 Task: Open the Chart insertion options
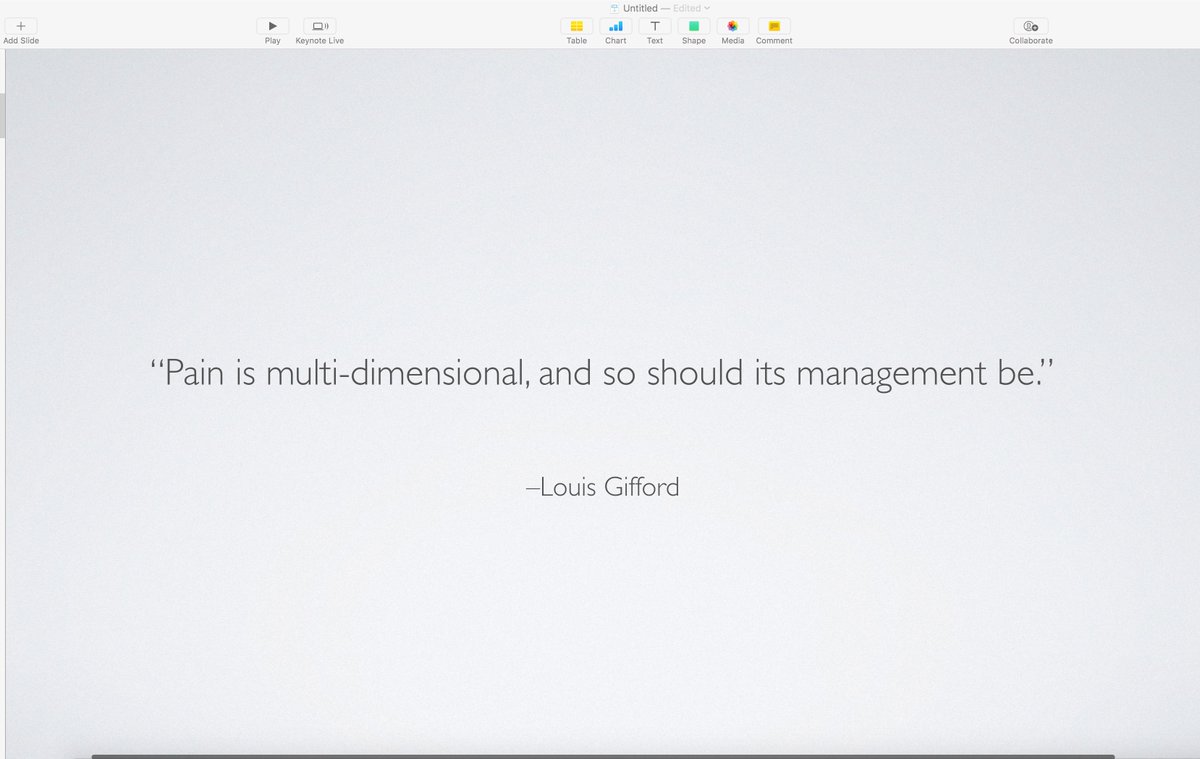tap(615, 27)
